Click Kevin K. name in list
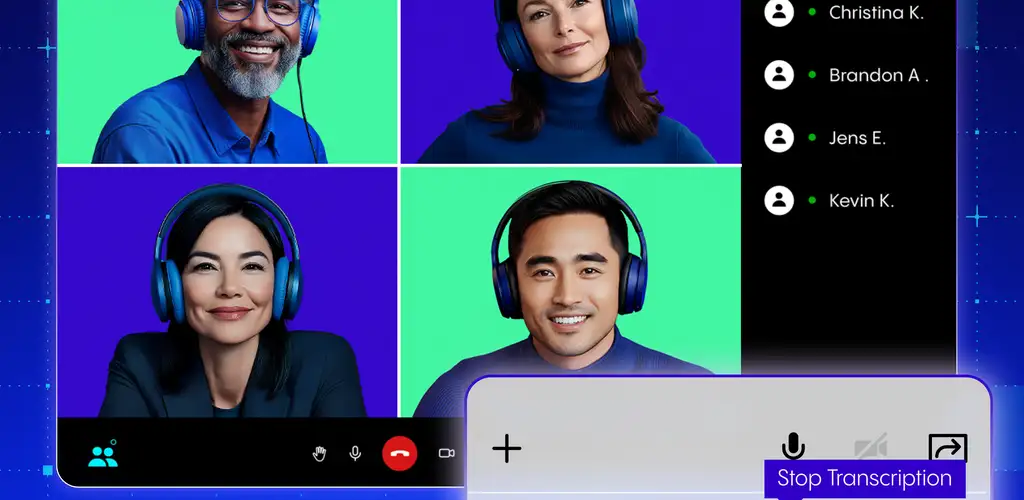 pyautogui.click(x=861, y=201)
